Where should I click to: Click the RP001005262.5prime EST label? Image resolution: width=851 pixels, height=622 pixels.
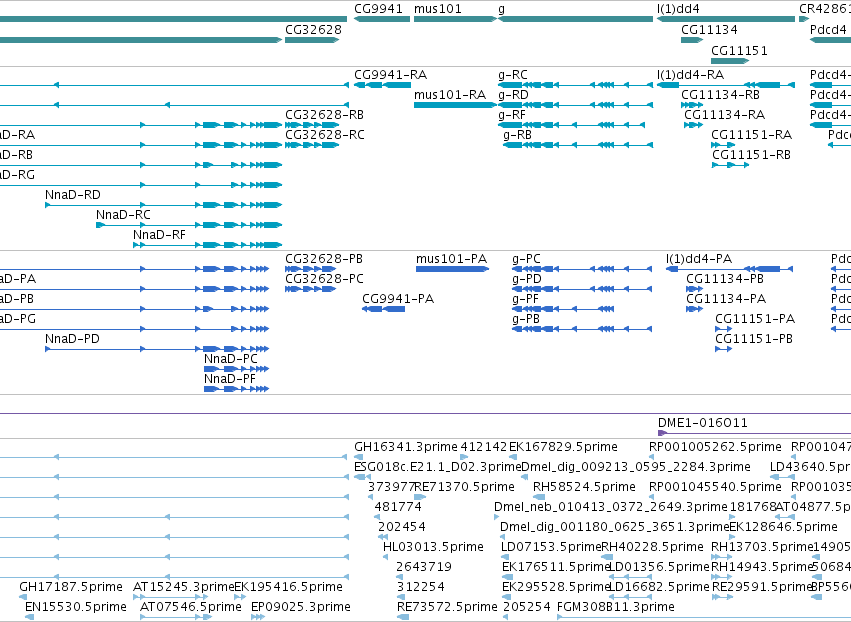[715, 447]
